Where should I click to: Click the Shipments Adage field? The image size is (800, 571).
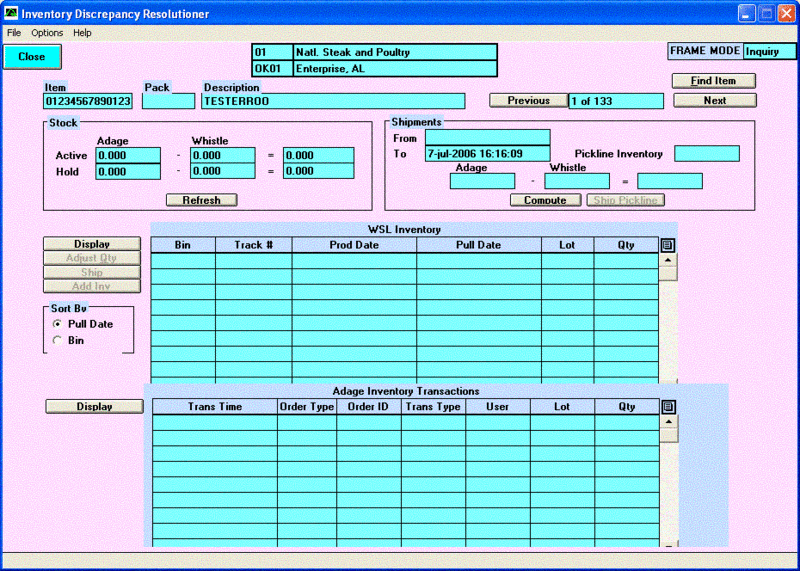[483, 181]
